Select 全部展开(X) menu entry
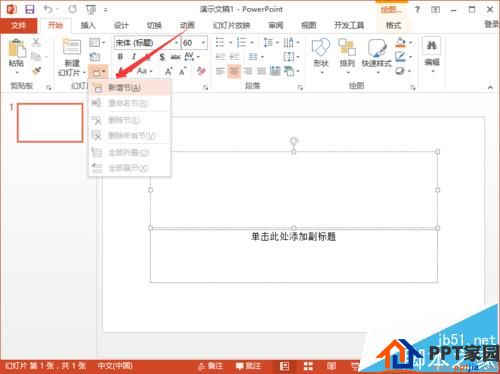Image resolution: width=500 pixels, height=374 pixels. [x=130, y=168]
